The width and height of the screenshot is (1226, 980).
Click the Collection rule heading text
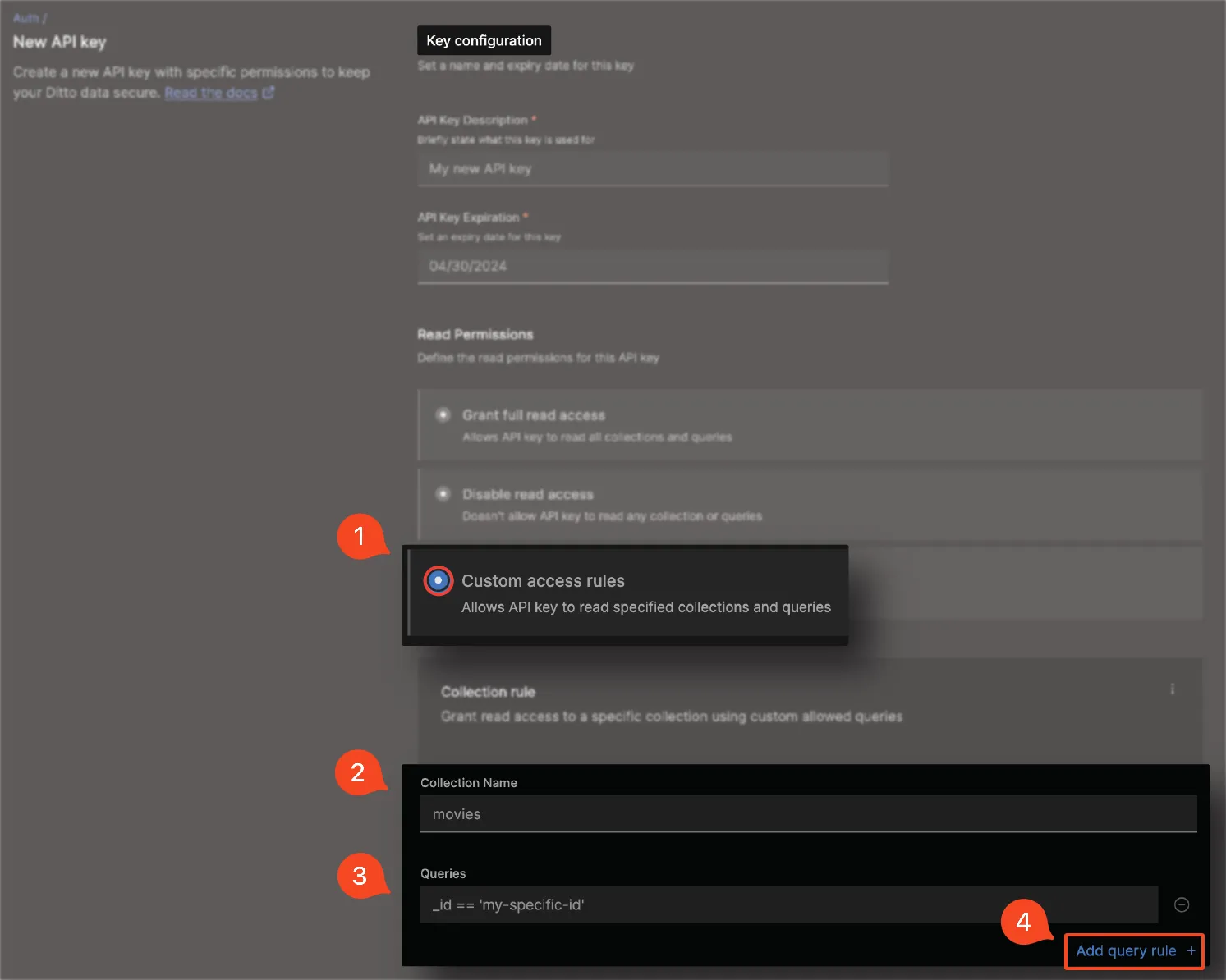pyautogui.click(x=488, y=692)
